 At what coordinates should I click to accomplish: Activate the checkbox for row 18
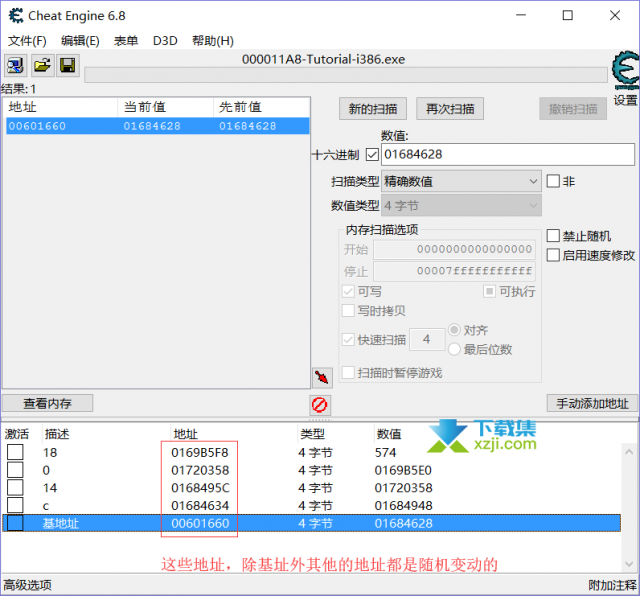(x=15, y=452)
